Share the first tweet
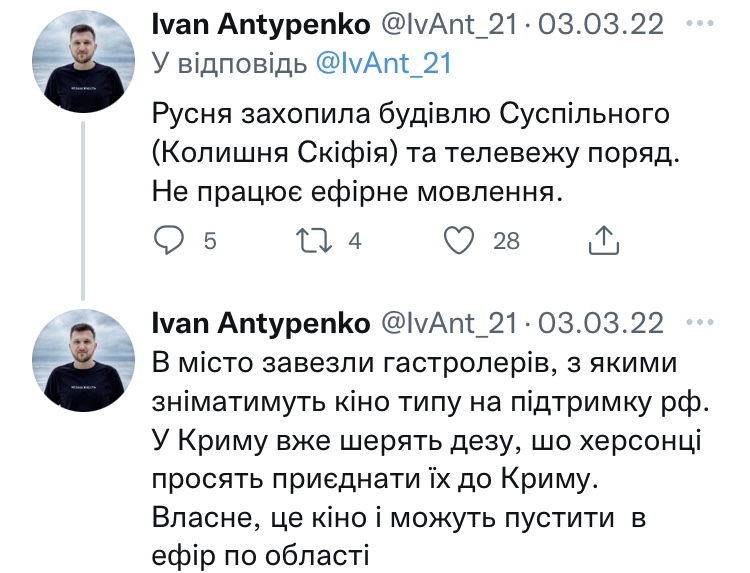This screenshot has width=750, height=573. click(x=603, y=240)
